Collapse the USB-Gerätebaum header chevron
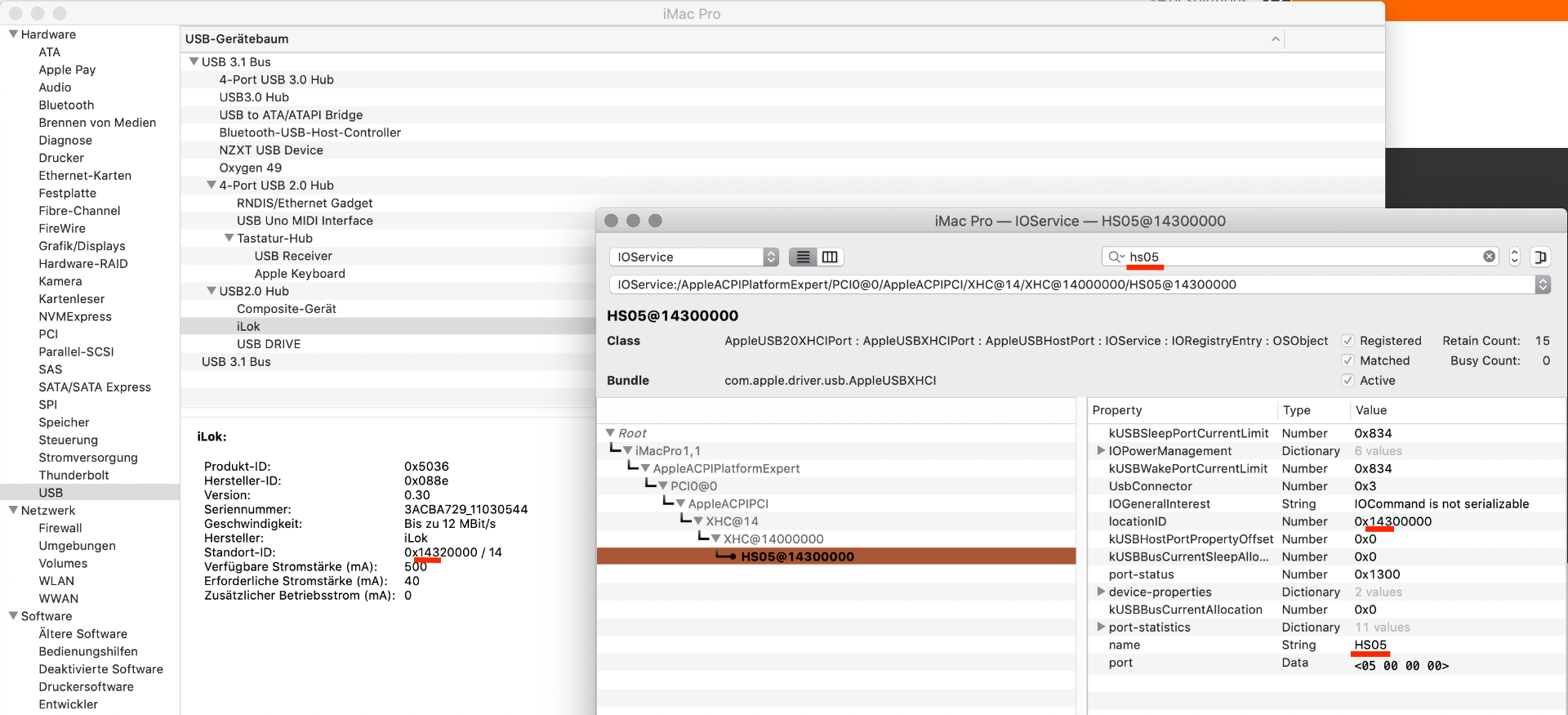 [1275, 39]
